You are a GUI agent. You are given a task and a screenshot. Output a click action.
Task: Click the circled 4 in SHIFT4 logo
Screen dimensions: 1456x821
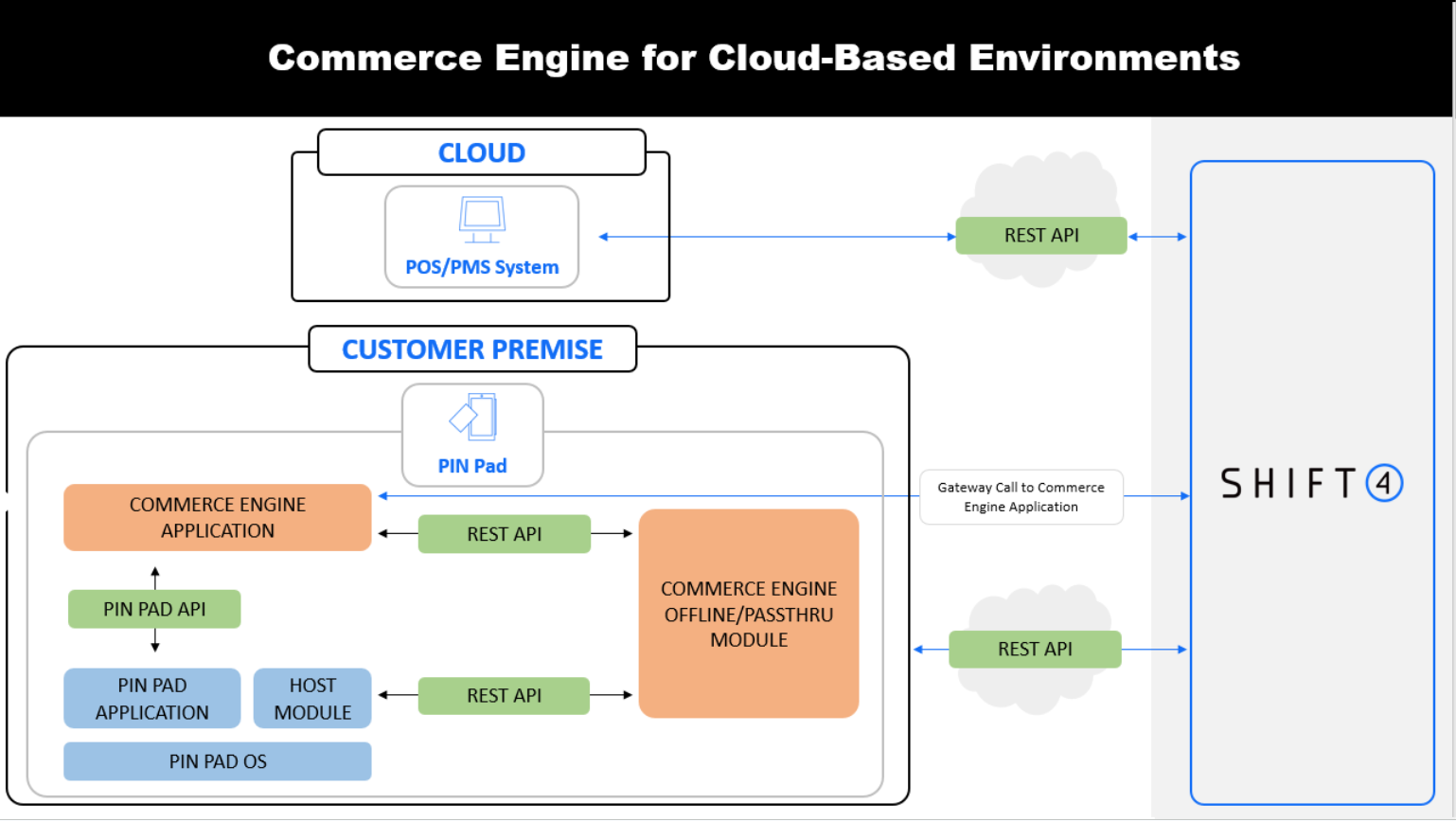coord(1383,484)
